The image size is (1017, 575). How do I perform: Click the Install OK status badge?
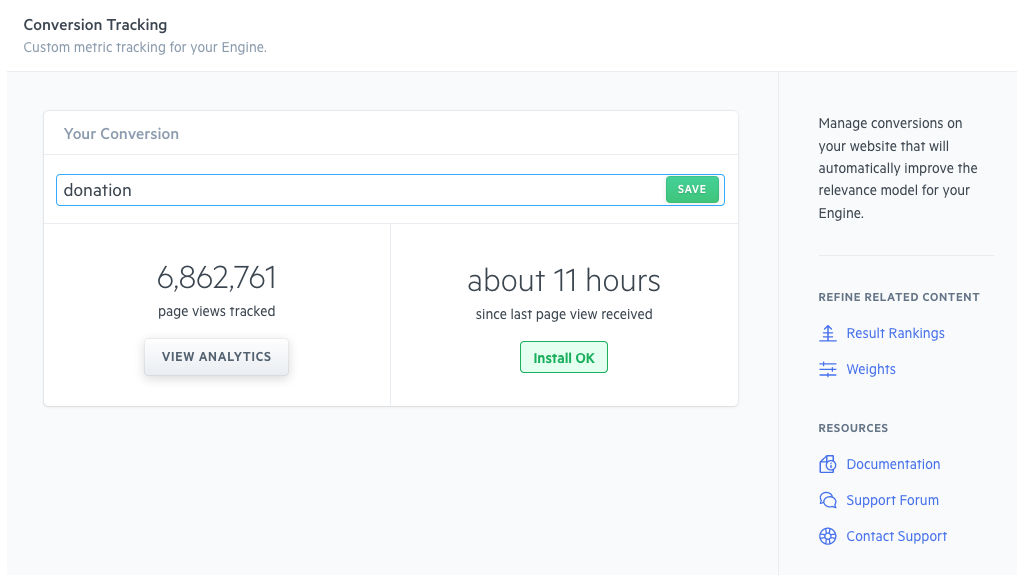(564, 357)
